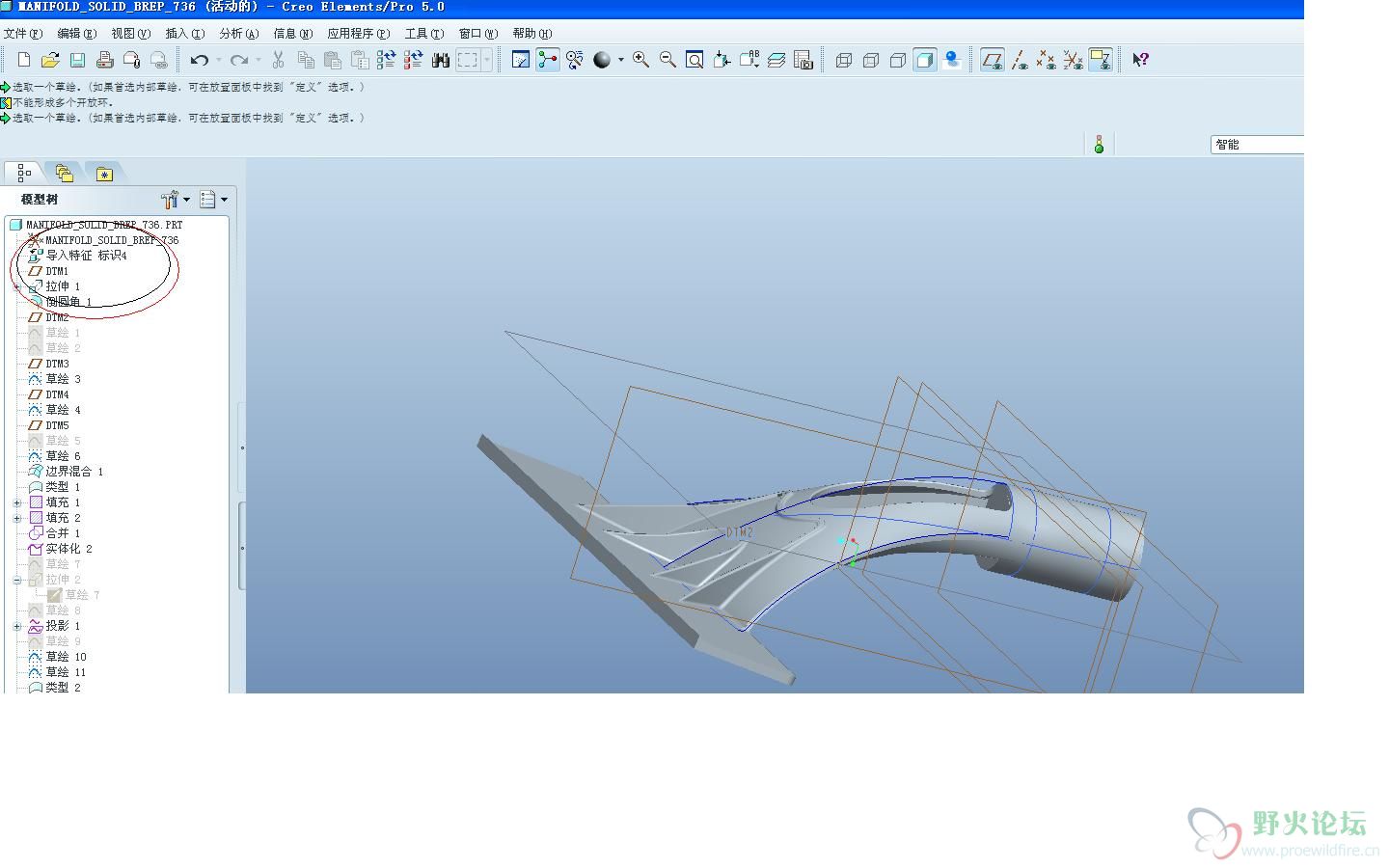
Task: Toggle datum planes display
Action: click(992, 60)
